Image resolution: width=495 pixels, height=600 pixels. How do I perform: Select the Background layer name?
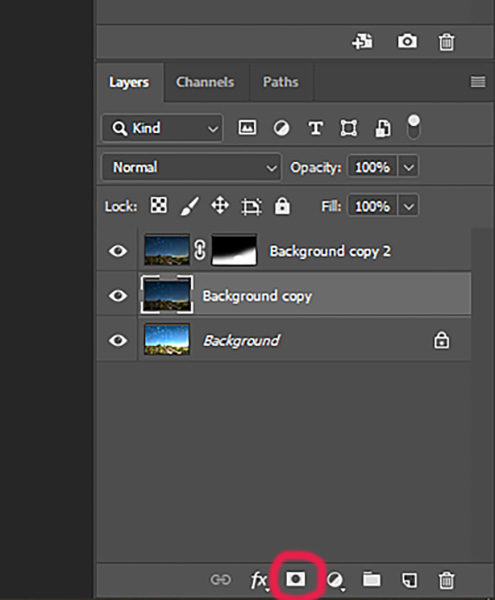coord(241,341)
